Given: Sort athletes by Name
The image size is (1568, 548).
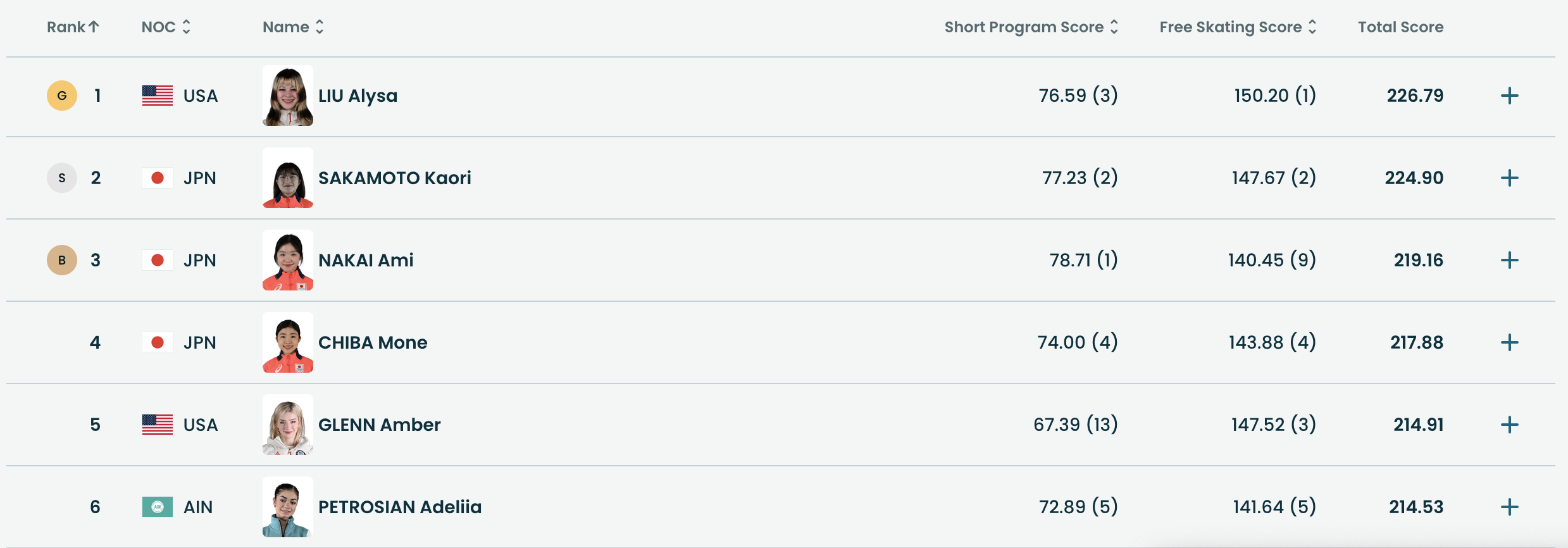Looking at the screenshot, I should coord(293,27).
